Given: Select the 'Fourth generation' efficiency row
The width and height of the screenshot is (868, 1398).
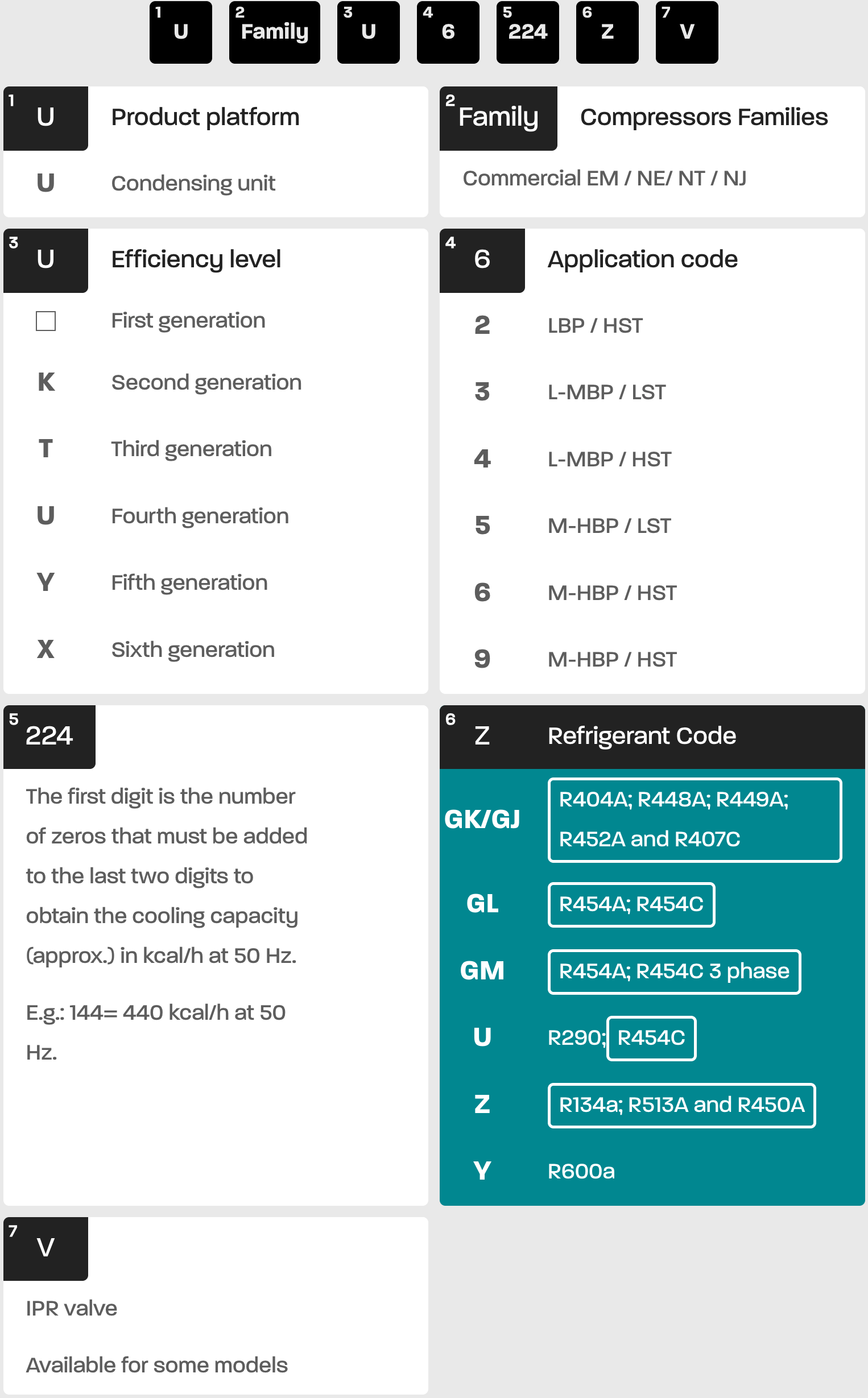Looking at the screenshot, I should tap(200, 516).
